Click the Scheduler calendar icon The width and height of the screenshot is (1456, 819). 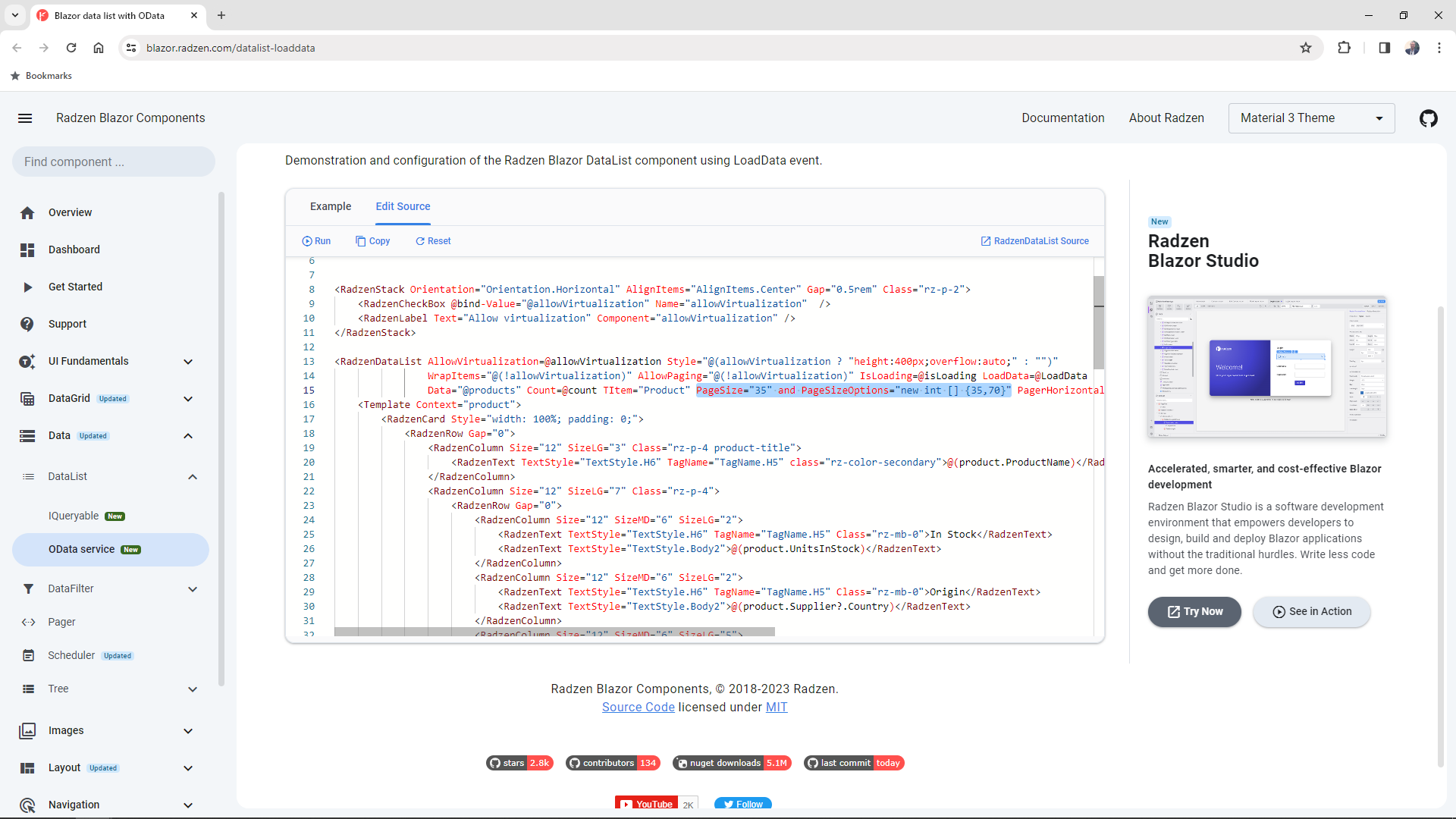(x=28, y=656)
